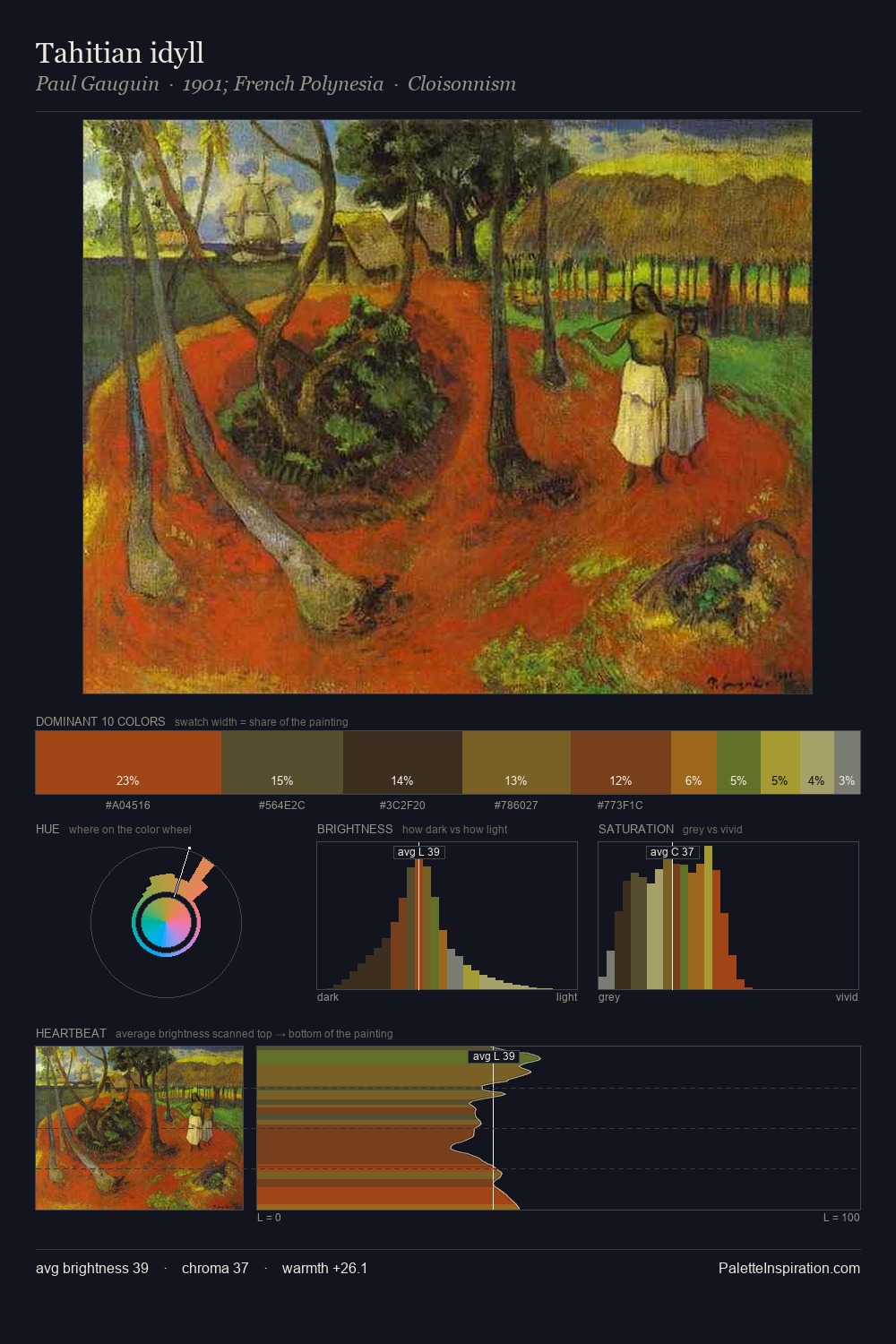Viewport: 896px width, 1344px height.
Task: Click the #3C2F20 hex code
Action: [x=402, y=806]
